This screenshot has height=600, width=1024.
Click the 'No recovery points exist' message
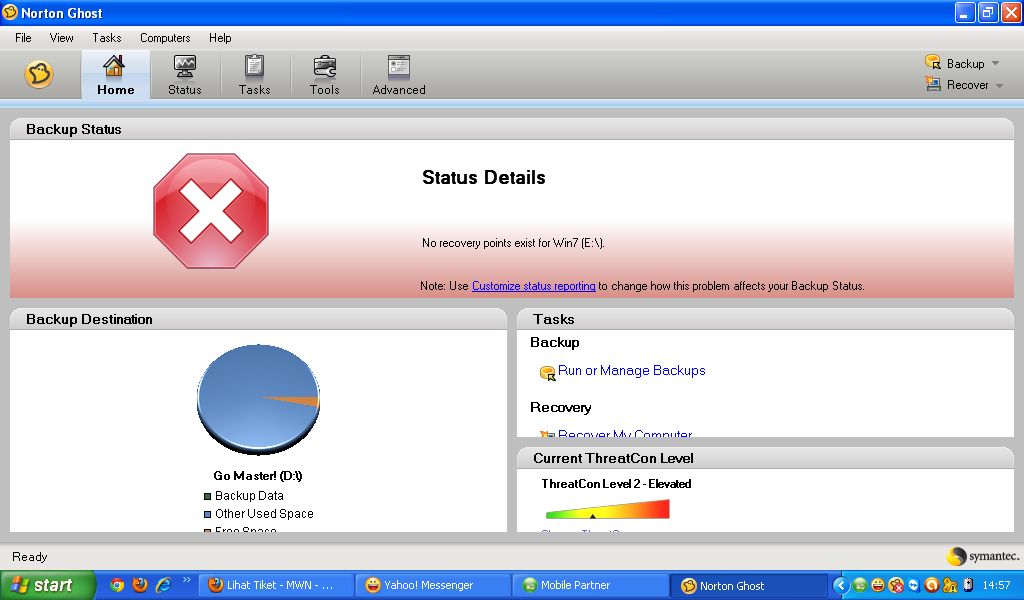[x=513, y=243]
